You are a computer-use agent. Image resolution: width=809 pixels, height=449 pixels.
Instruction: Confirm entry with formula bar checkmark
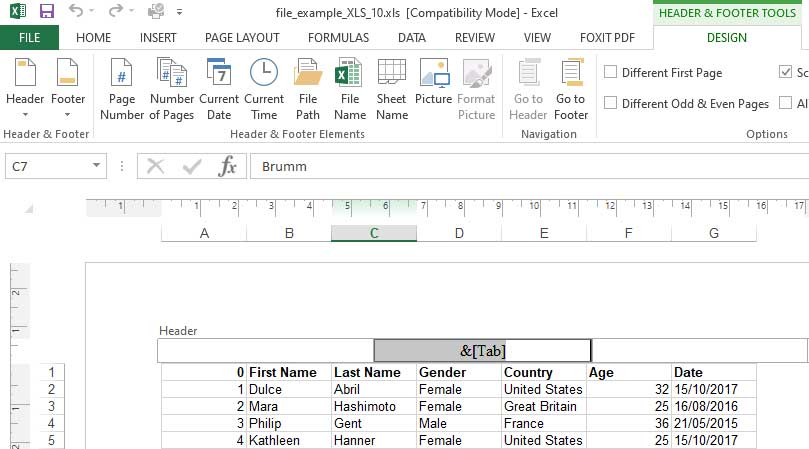[x=191, y=166]
